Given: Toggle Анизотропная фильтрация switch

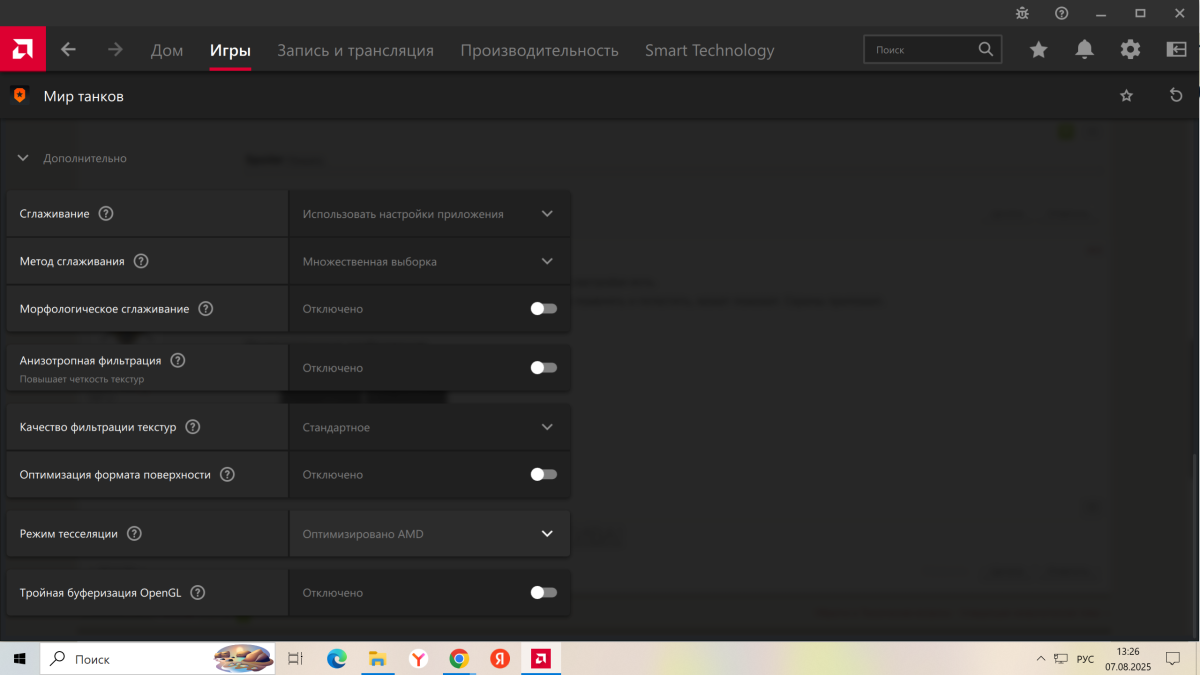Looking at the screenshot, I should (x=543, y=368).
